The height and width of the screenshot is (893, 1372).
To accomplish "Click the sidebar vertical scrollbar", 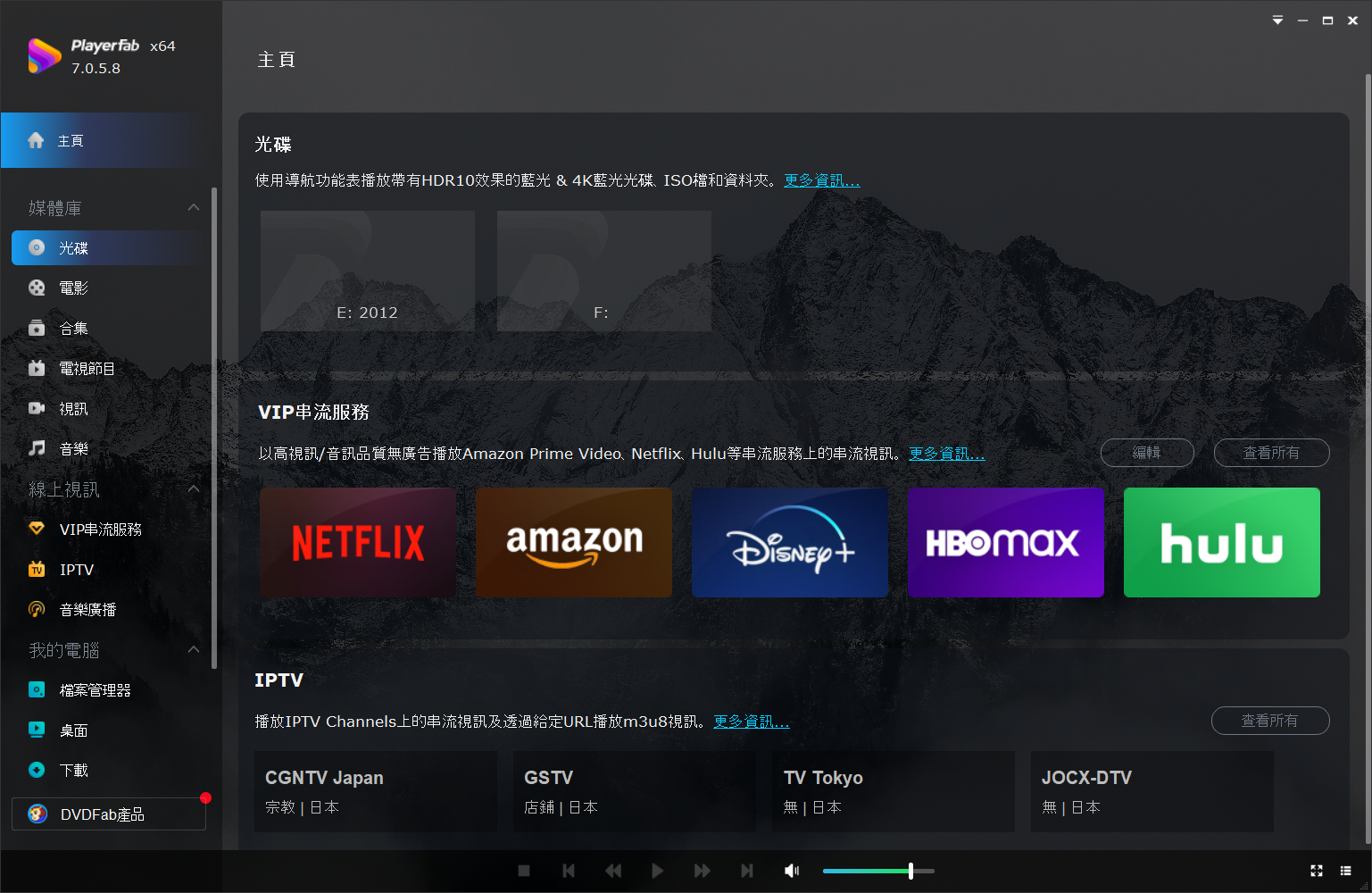I will coord(214,428).
